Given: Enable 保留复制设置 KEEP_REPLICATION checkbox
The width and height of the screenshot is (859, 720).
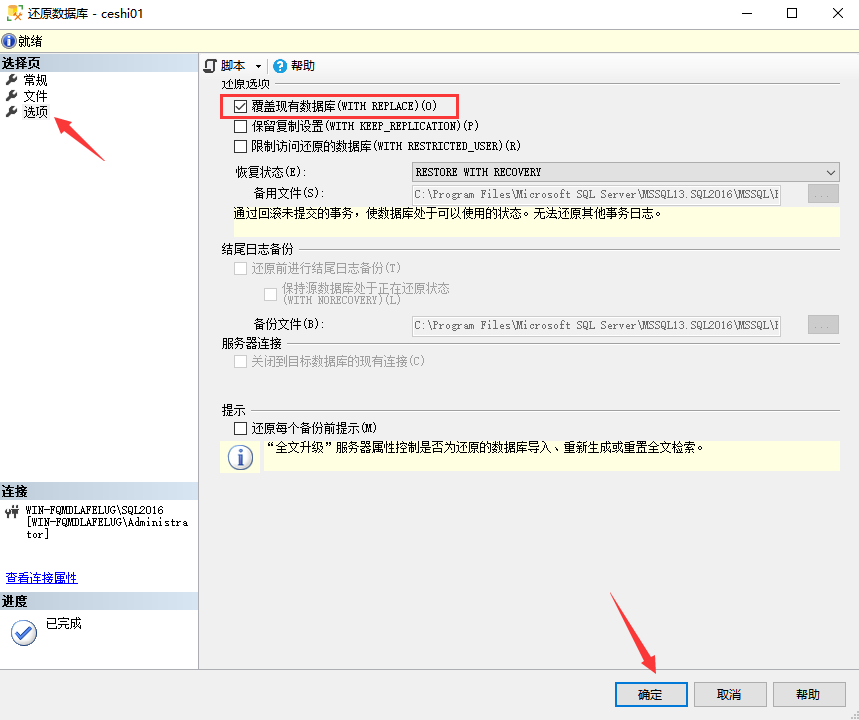Looking at the screenshot, I should pyautogui.click(x=240, y=126).
